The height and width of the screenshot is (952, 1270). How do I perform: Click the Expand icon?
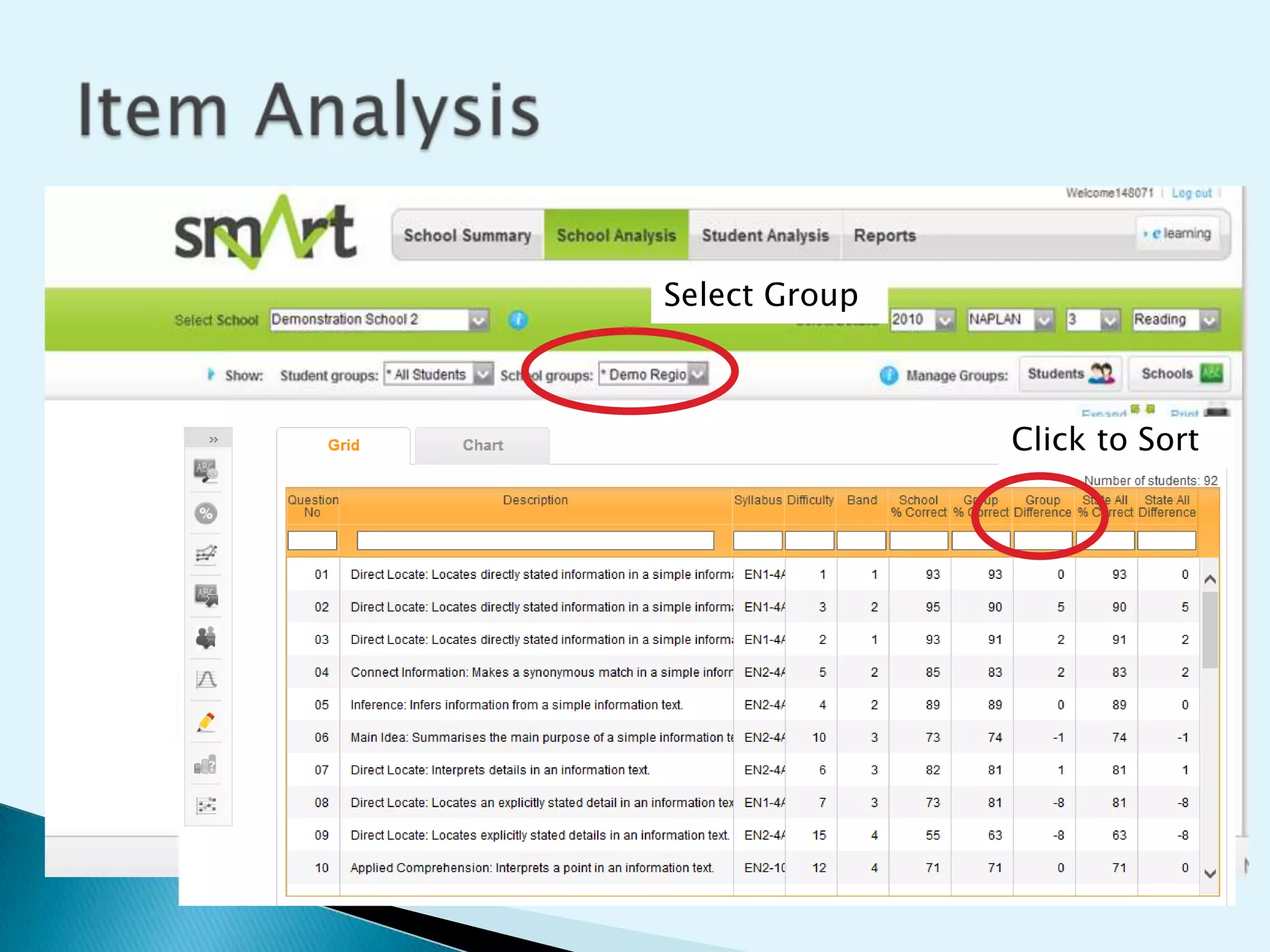tap(1142, 409)
